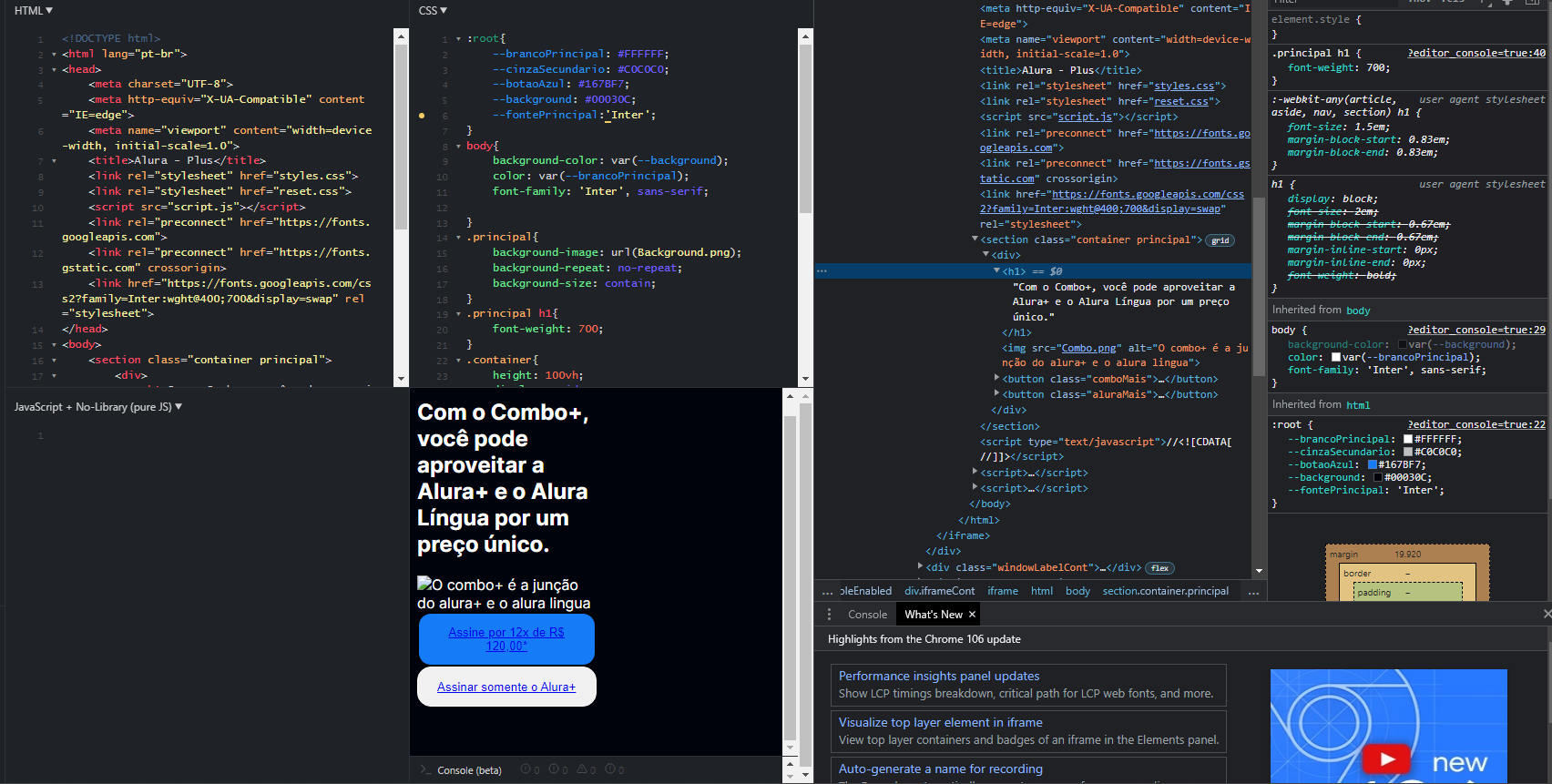Screen dimensions: 1552x784
Task: Open the drawer three-dot menu
Action: point(829,615)
